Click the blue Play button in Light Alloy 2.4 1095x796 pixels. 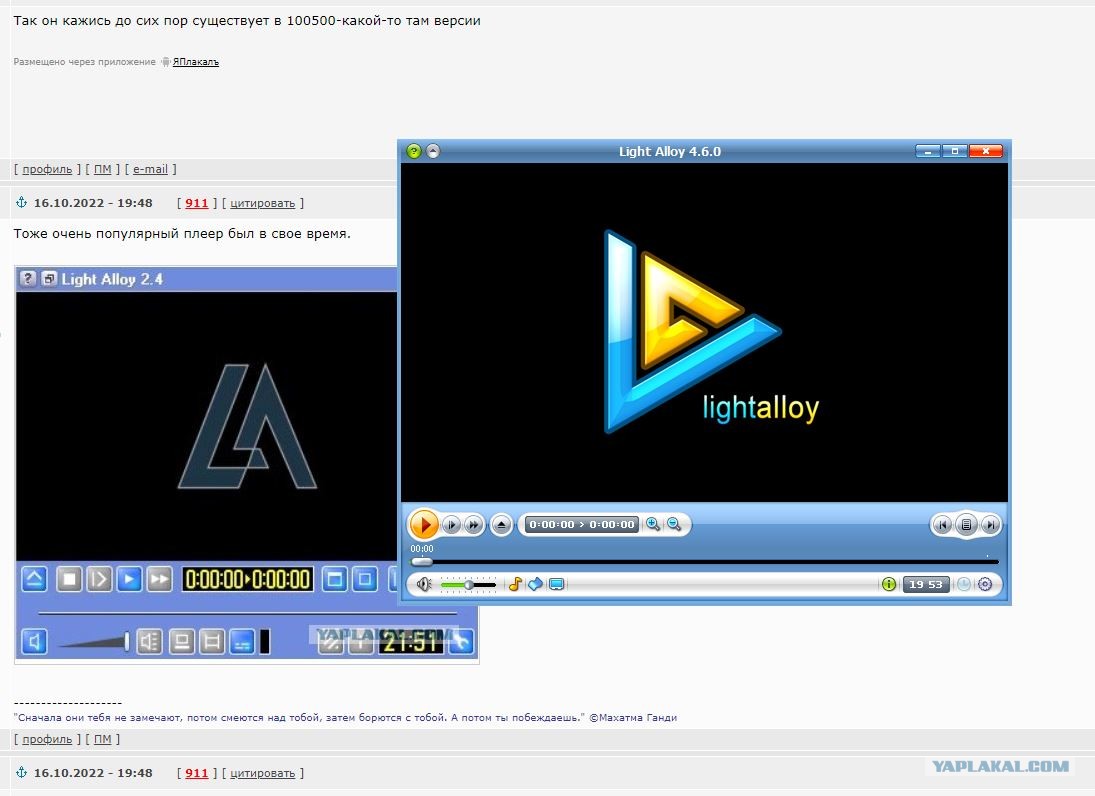[129, 579]
